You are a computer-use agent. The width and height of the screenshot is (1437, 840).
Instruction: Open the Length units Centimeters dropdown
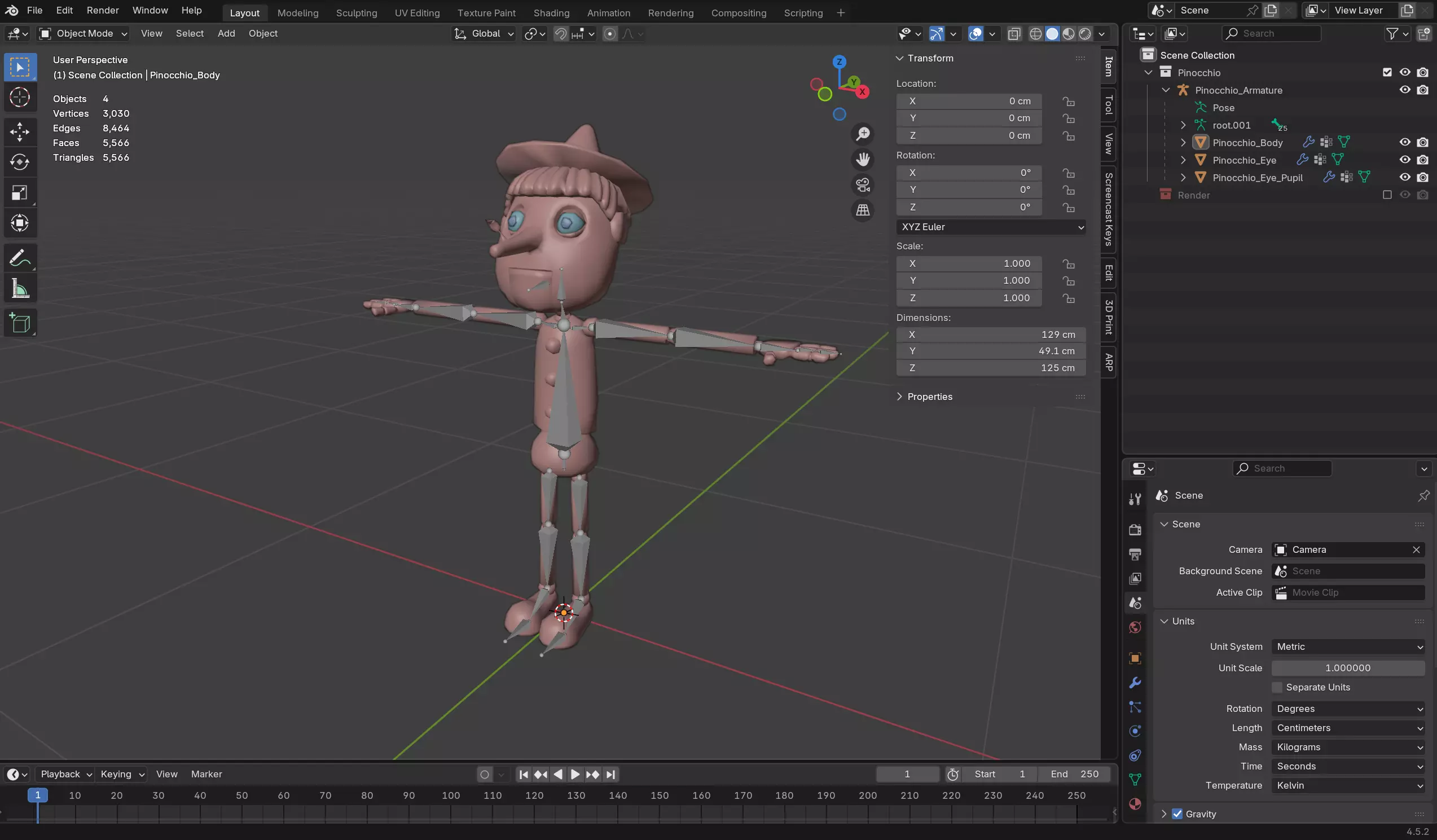point(1348,728)
